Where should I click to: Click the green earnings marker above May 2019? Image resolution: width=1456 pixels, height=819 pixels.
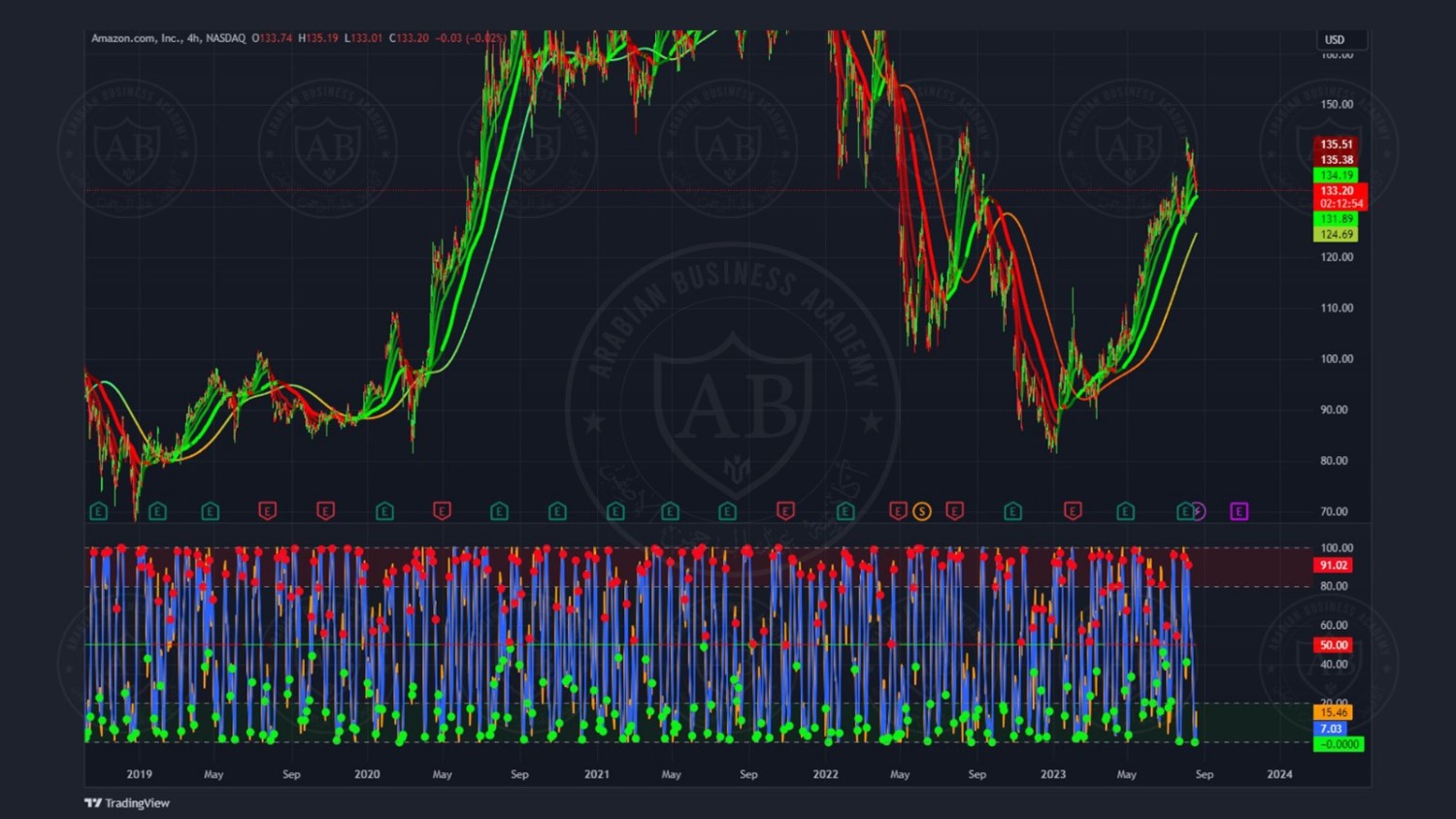coord(210,511)
